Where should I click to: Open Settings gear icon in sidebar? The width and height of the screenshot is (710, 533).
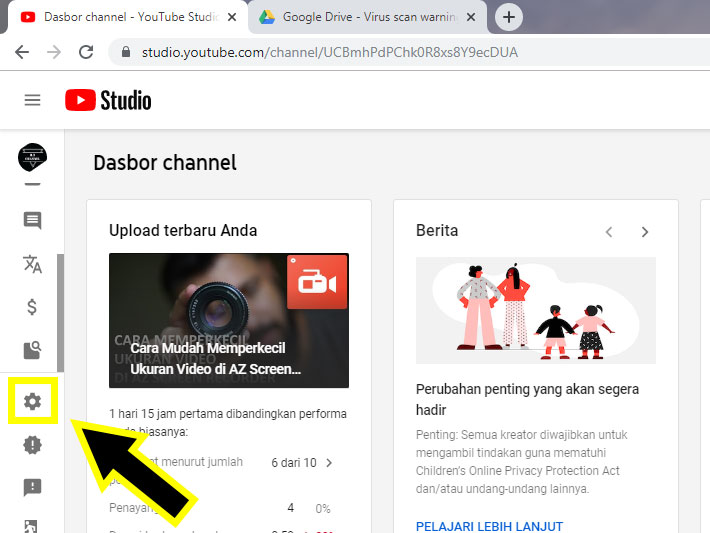(x=32, y=402)
